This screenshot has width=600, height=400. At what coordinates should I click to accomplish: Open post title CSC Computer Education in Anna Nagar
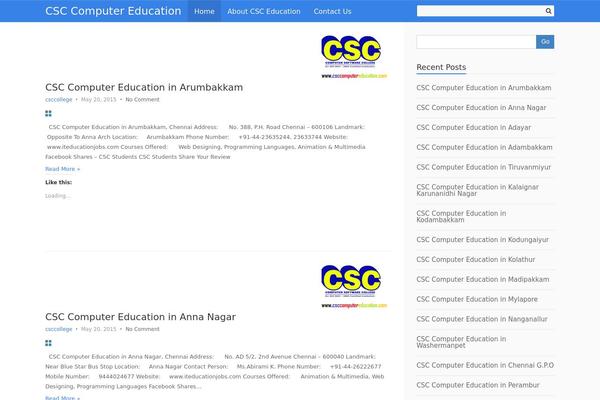tap(140, 317)
